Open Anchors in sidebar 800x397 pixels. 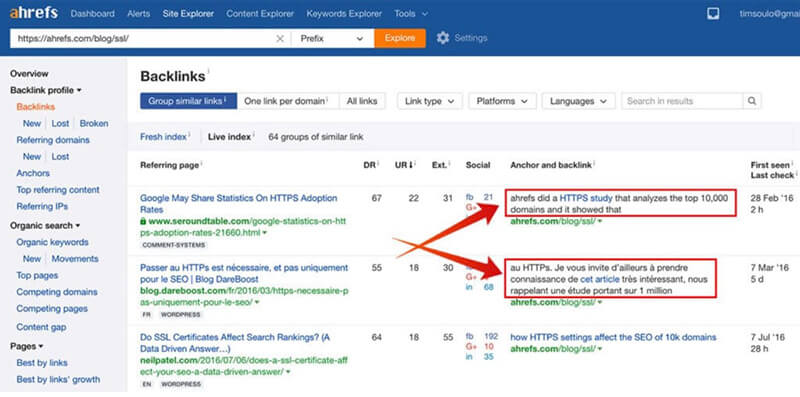coord(33,173)
